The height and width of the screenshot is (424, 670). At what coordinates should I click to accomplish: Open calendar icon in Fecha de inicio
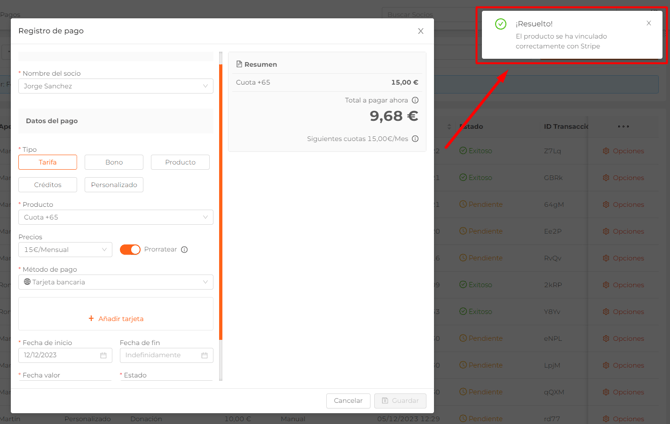click(x=103, y=355)
